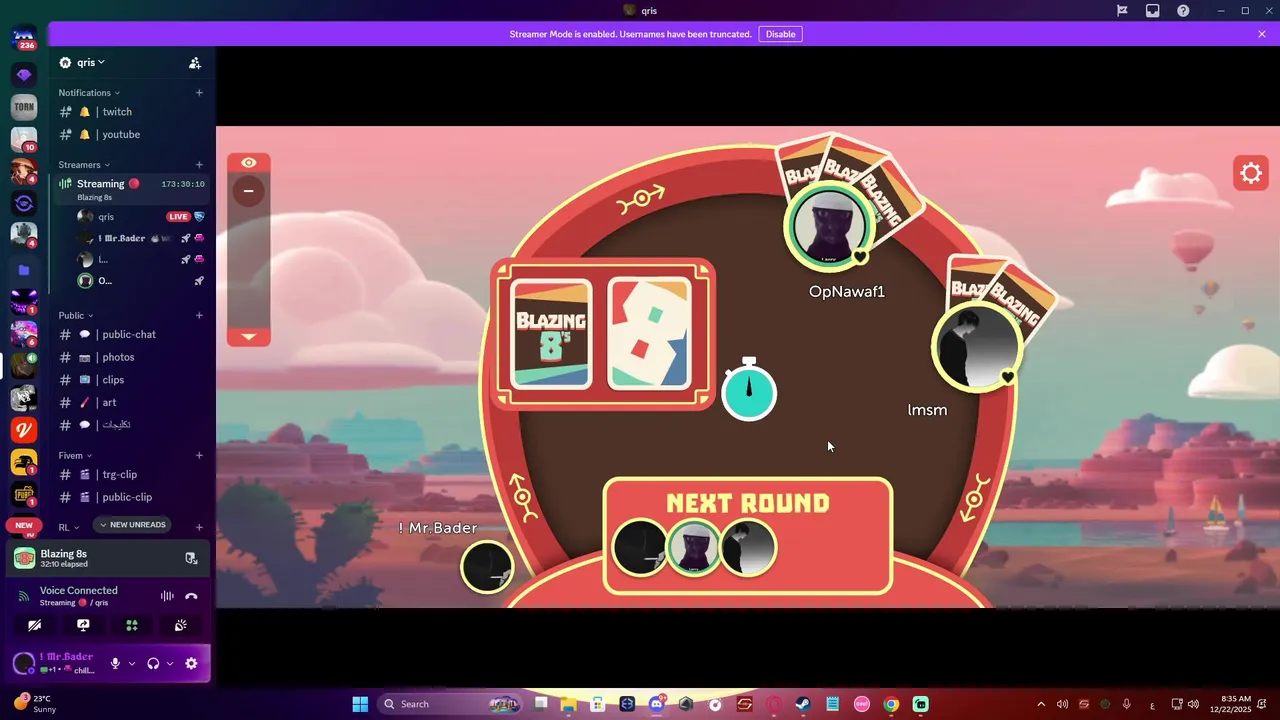Viewport: 1280px width, 720px height.
Task: Open the server folder icon in the server list
Action: 24,270
